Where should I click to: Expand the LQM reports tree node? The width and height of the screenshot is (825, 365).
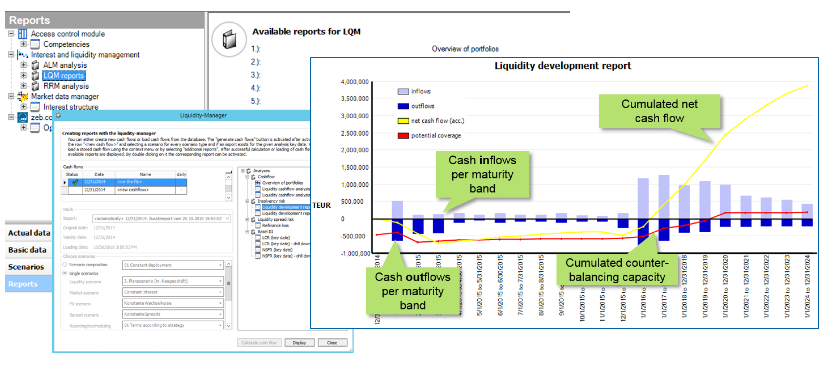(23, 76)
